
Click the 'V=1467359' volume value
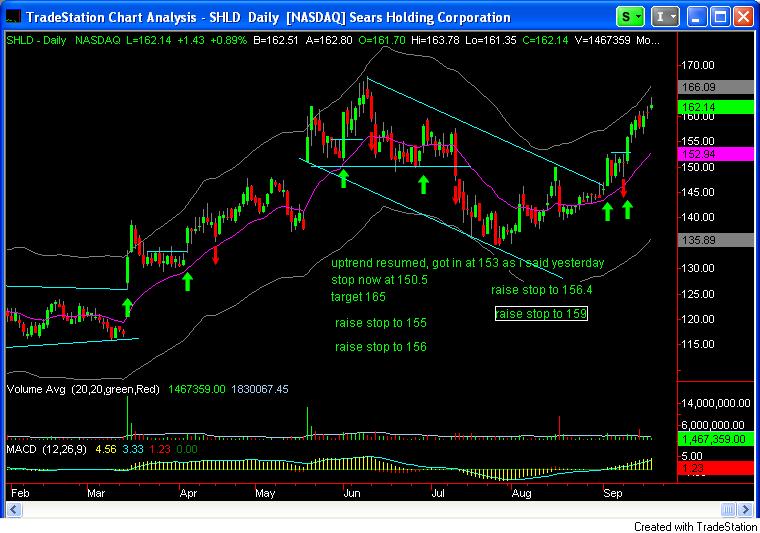602,40
